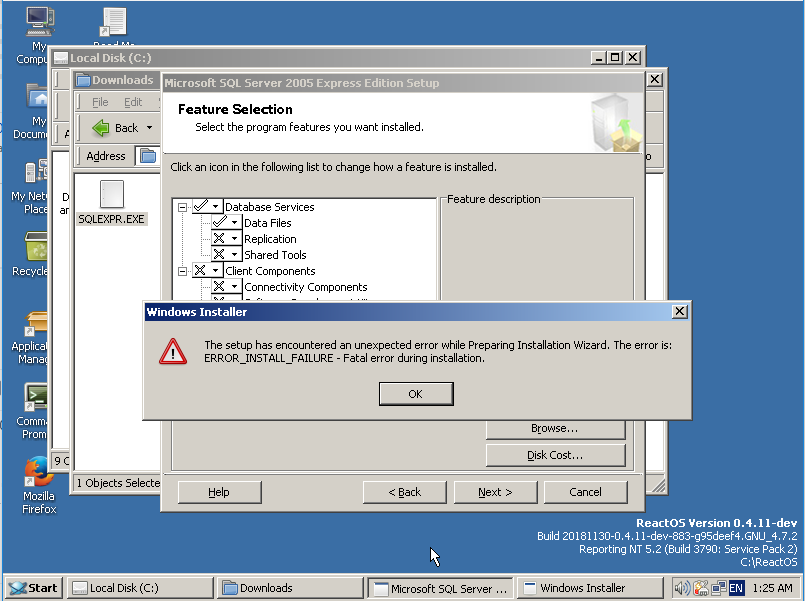This screenshot has width=805, height=601.
Task: Open the Back history dropdown arrow in Downloads
Action: tap(149, 128)
